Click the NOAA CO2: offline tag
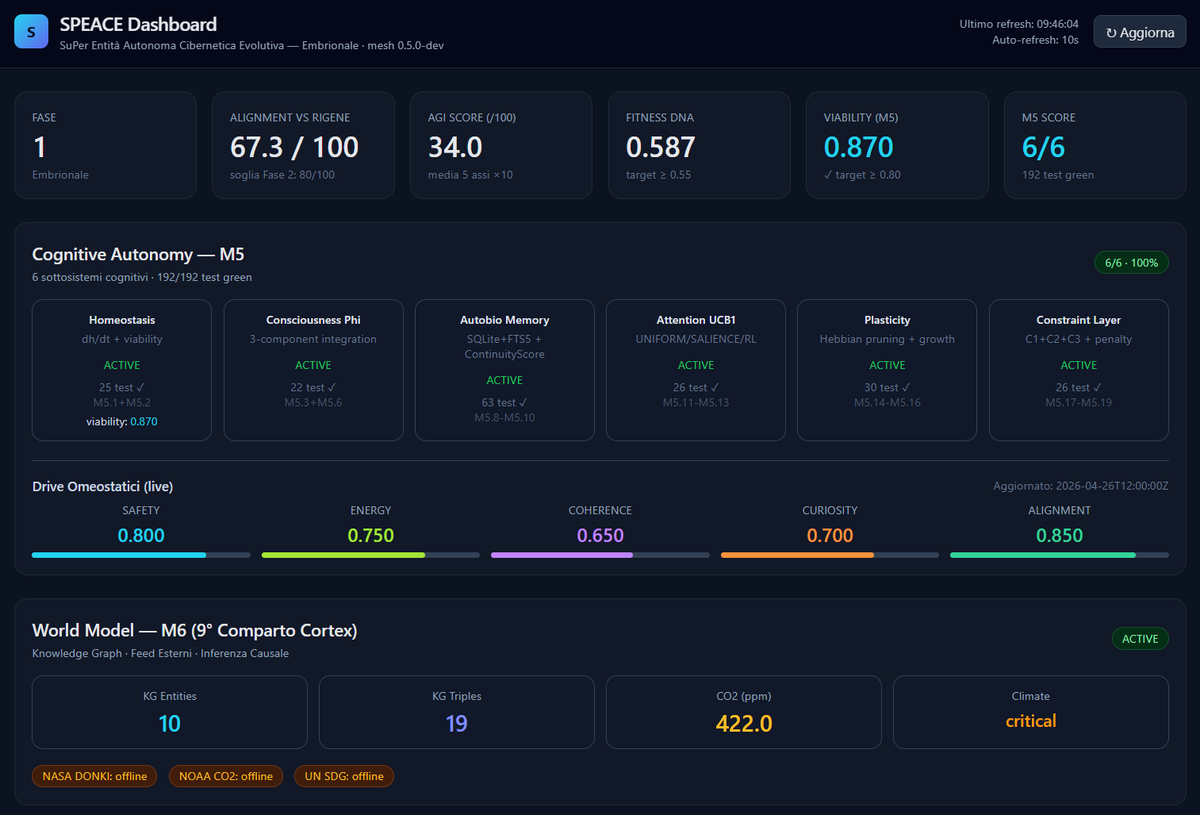1200x815 pixels. click(225, 776)
